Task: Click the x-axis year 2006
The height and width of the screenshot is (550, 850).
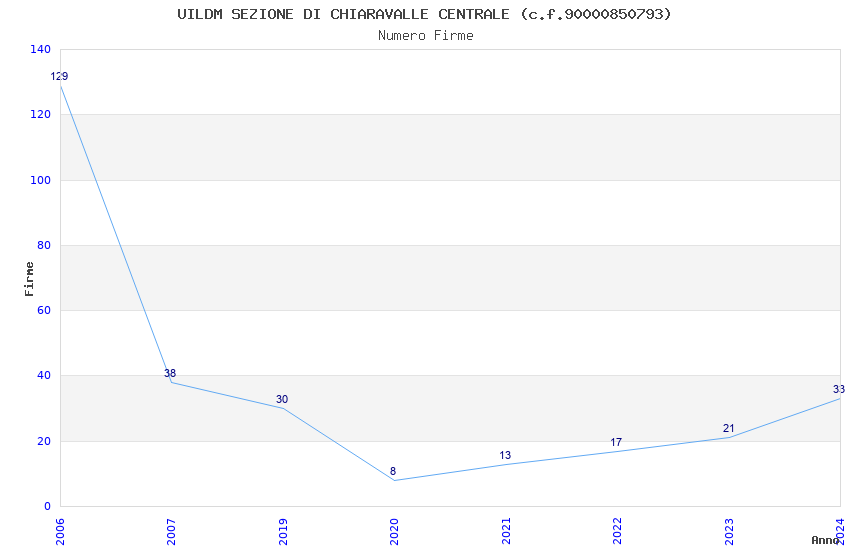Action: pos(60,532)
